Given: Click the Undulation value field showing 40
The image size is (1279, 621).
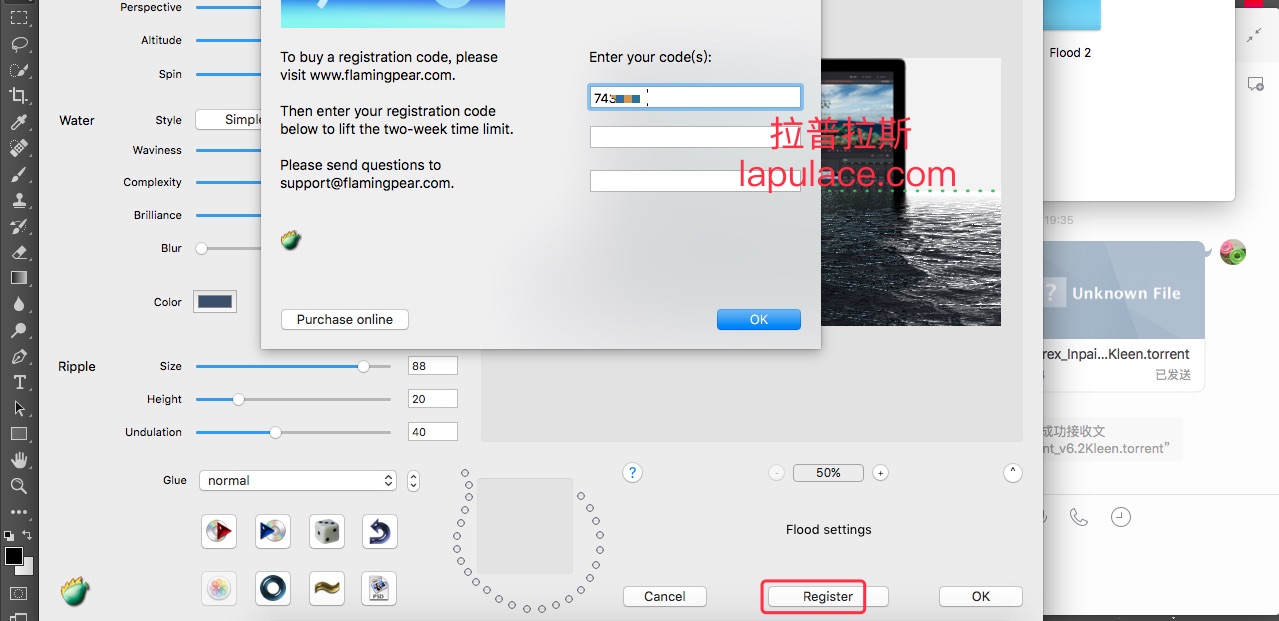Looking at the screenshot, I should [x=433, y=432].
